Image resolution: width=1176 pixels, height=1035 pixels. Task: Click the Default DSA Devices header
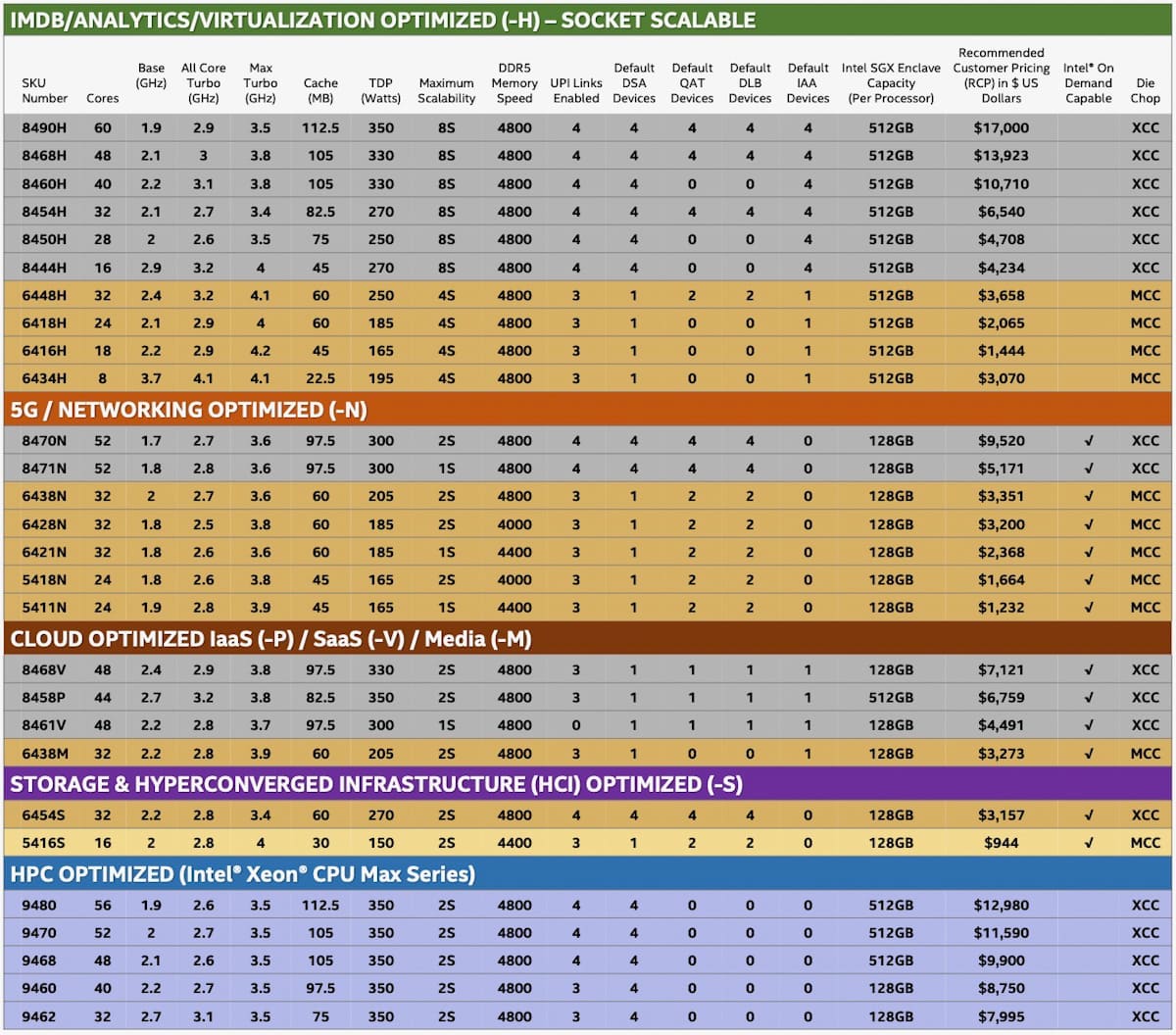click(x=634, y=83)
